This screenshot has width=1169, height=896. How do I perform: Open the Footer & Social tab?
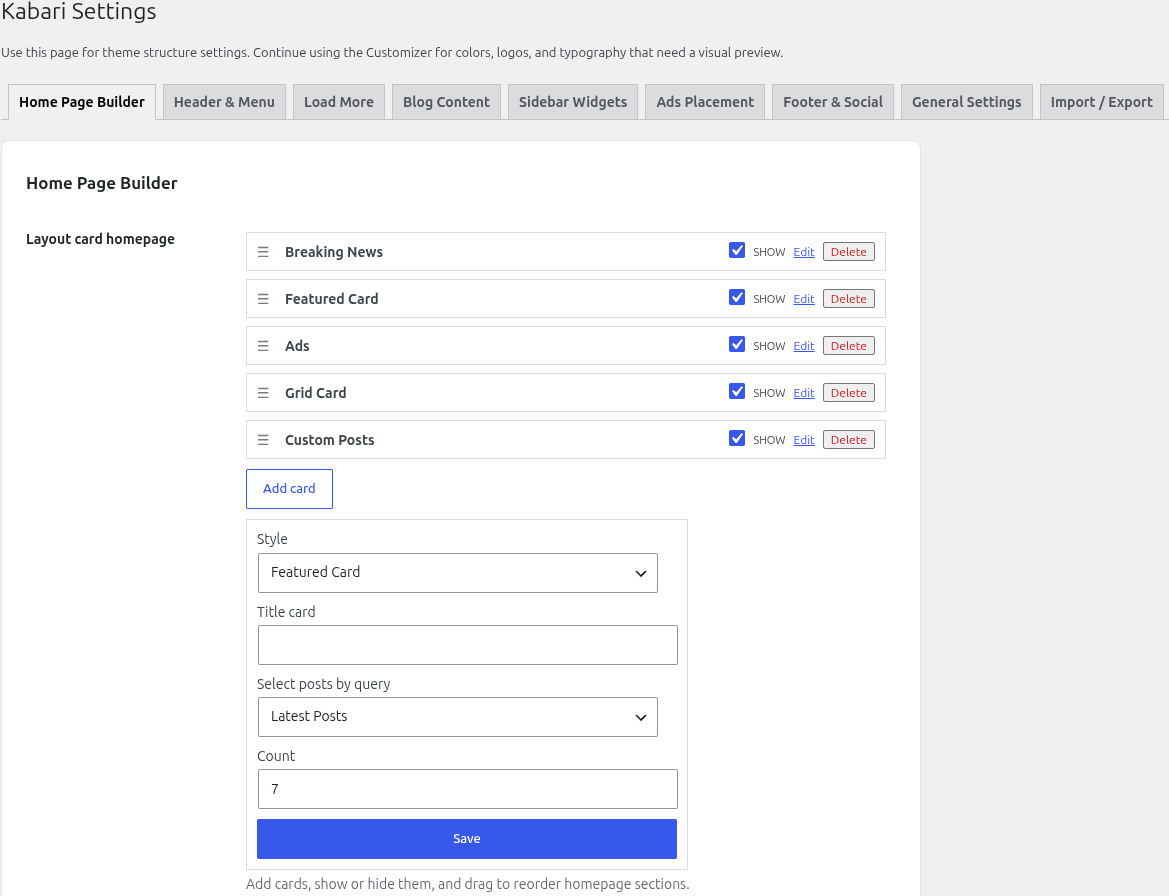pyautogui.click(x=833, y=102)
